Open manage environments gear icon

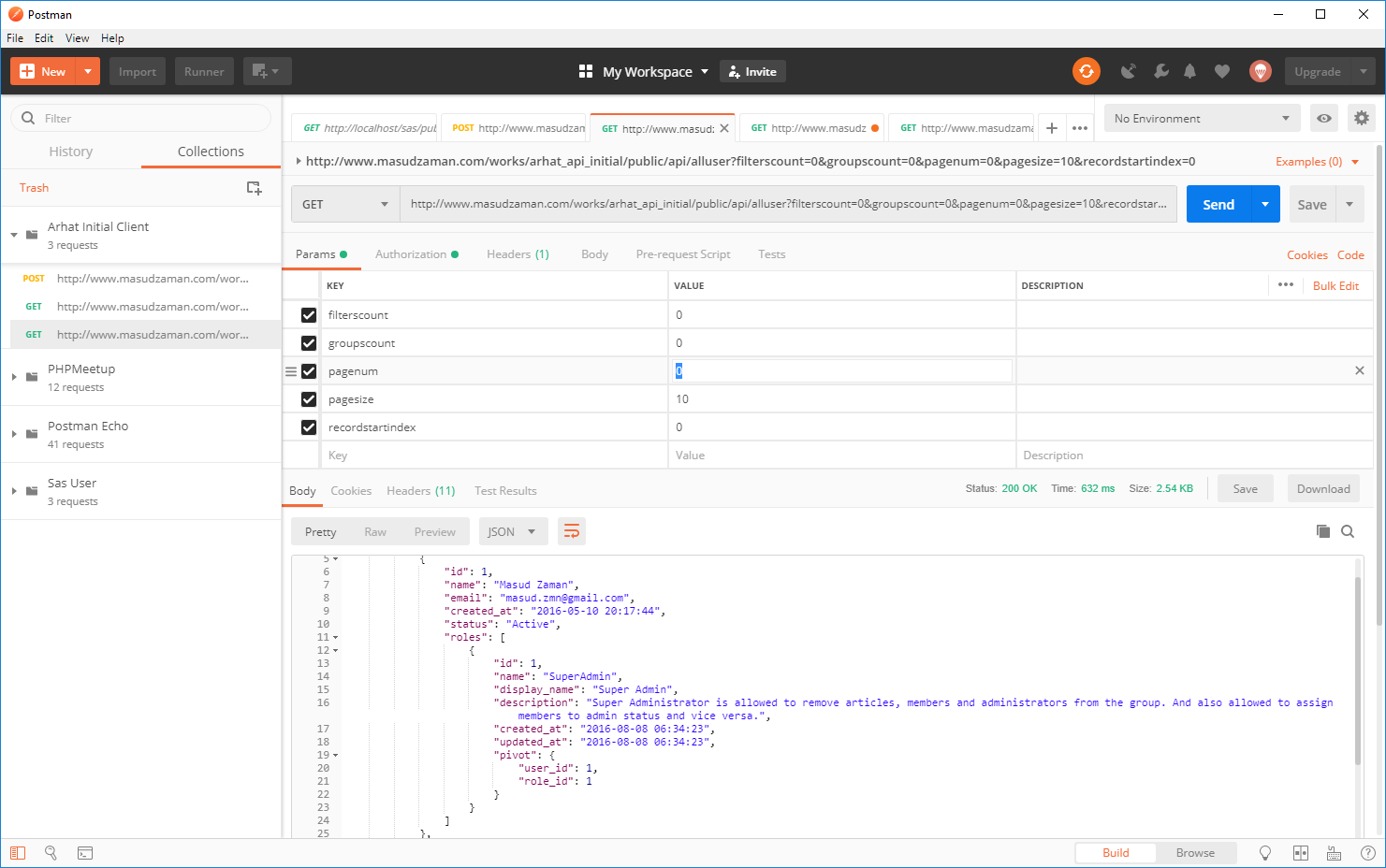click(1362, 119)
